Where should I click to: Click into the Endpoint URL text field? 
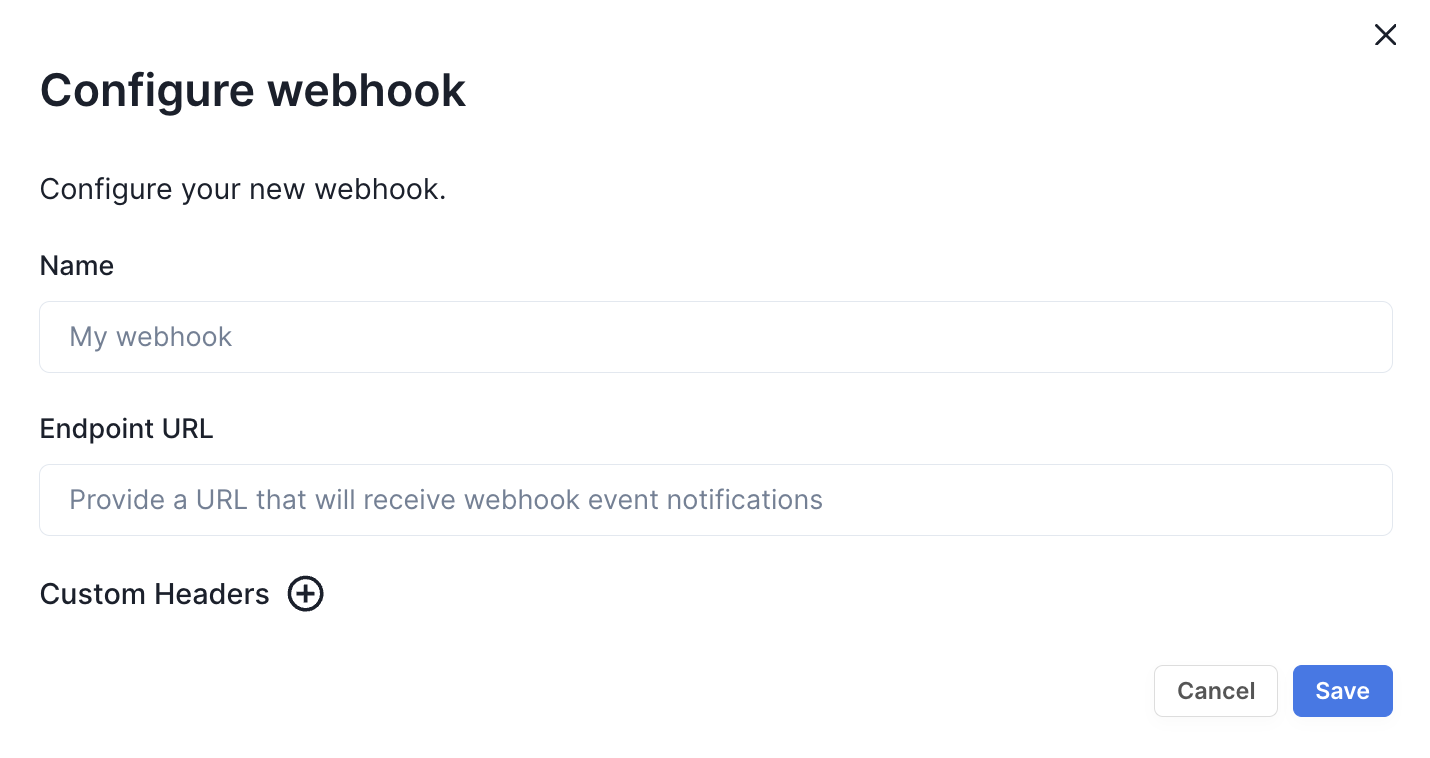pyautogui.click(x=715, y=500)
